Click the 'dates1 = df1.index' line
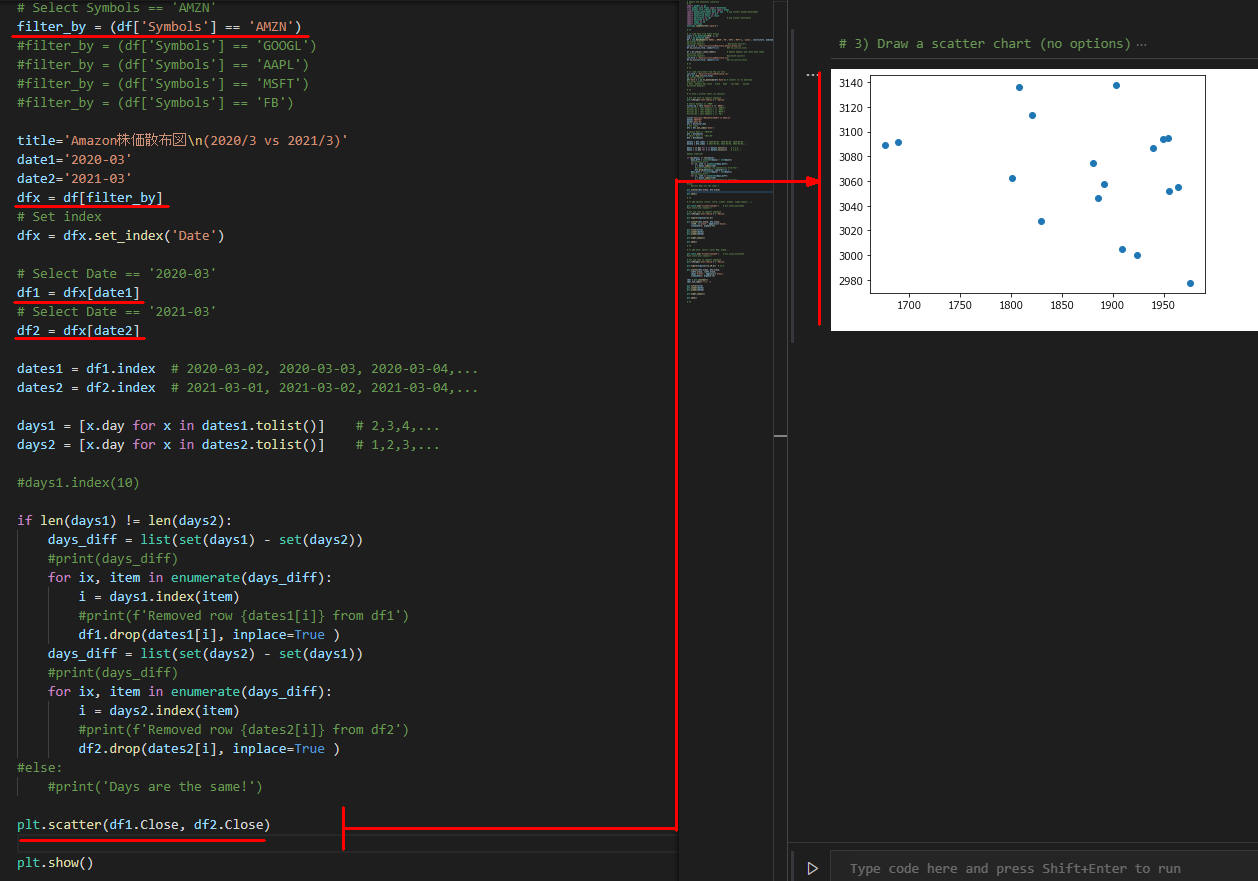 point(247,368)
